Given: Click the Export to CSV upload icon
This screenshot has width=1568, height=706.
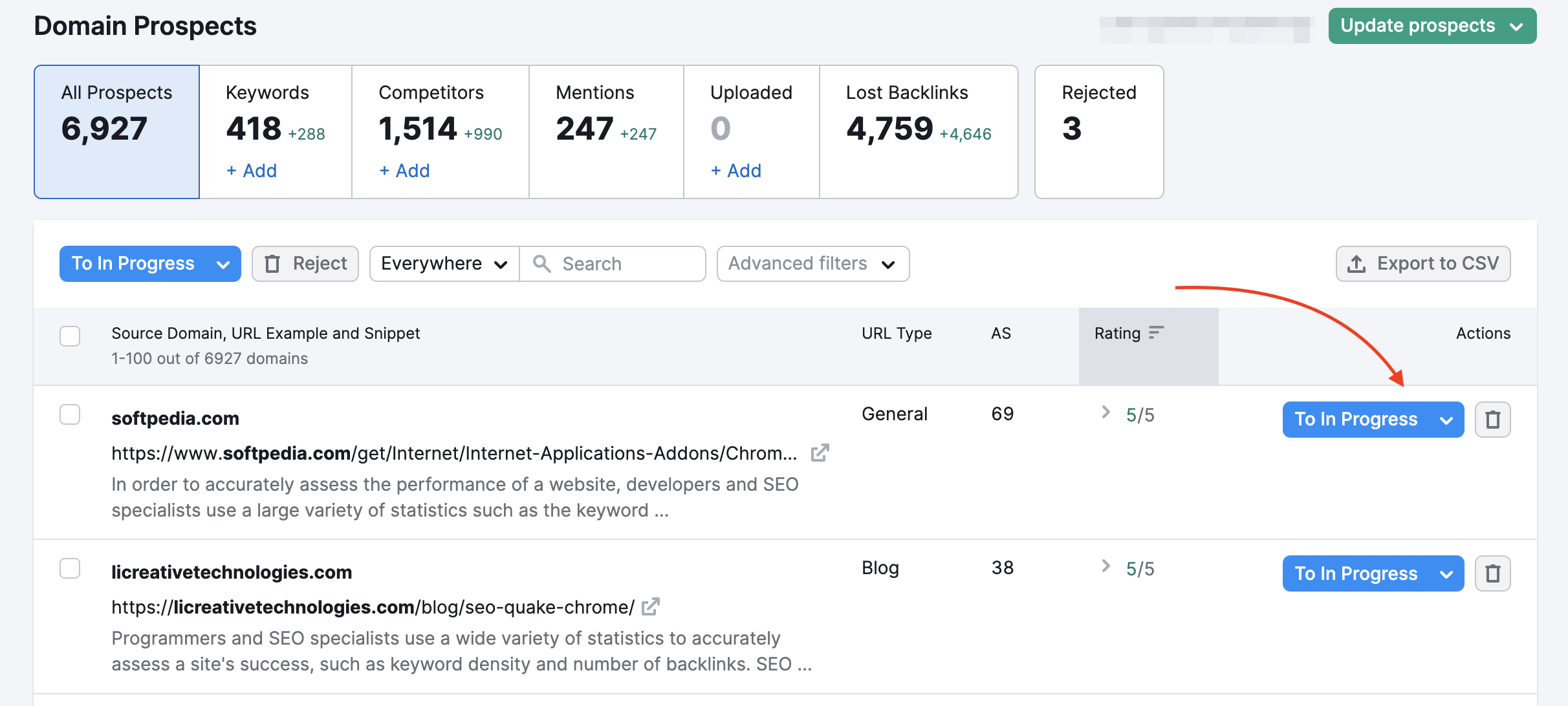Looking at the screenshot, I should coord(1356,263).
